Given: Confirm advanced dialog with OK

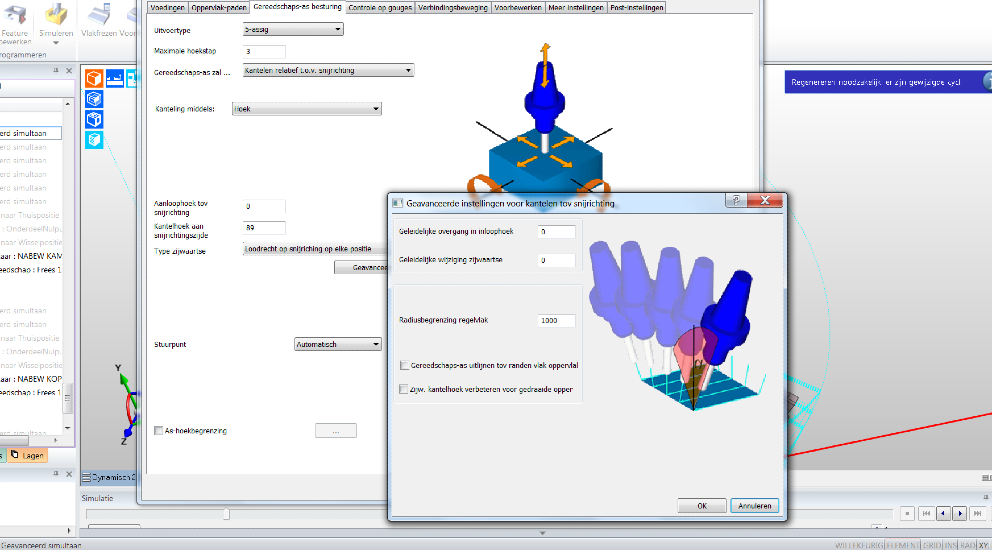Looking at the screenshot, I should [702, 506].
